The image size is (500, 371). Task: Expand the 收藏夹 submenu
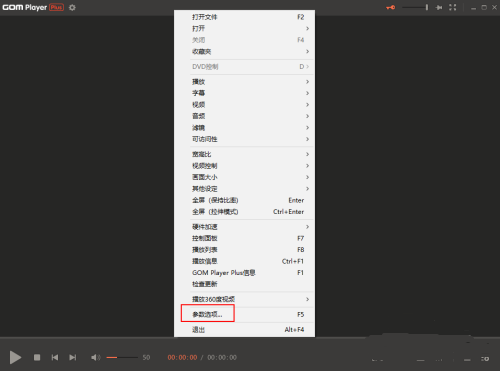[244, 51]
